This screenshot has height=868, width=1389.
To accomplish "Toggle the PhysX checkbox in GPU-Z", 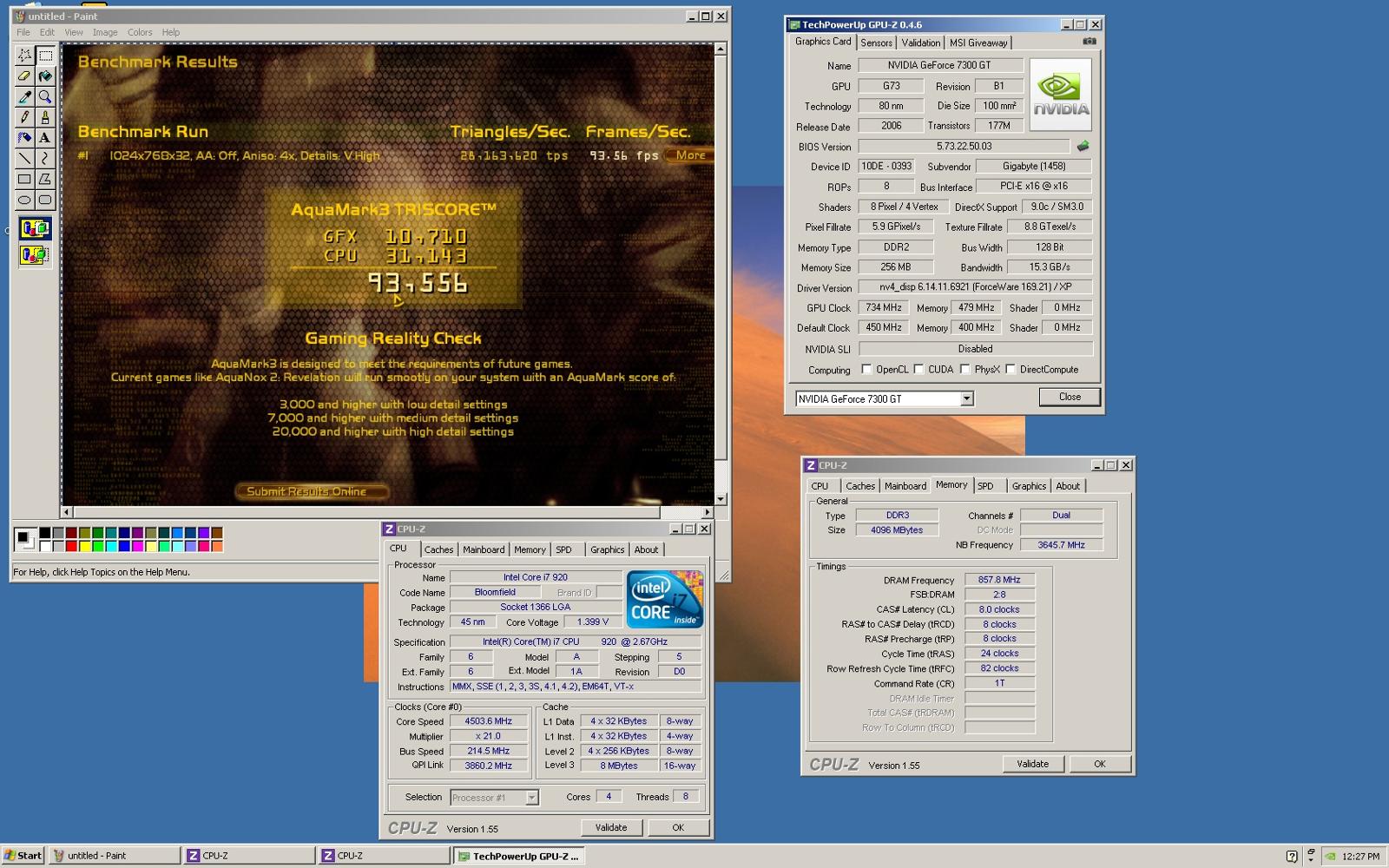I will (964, 369).
